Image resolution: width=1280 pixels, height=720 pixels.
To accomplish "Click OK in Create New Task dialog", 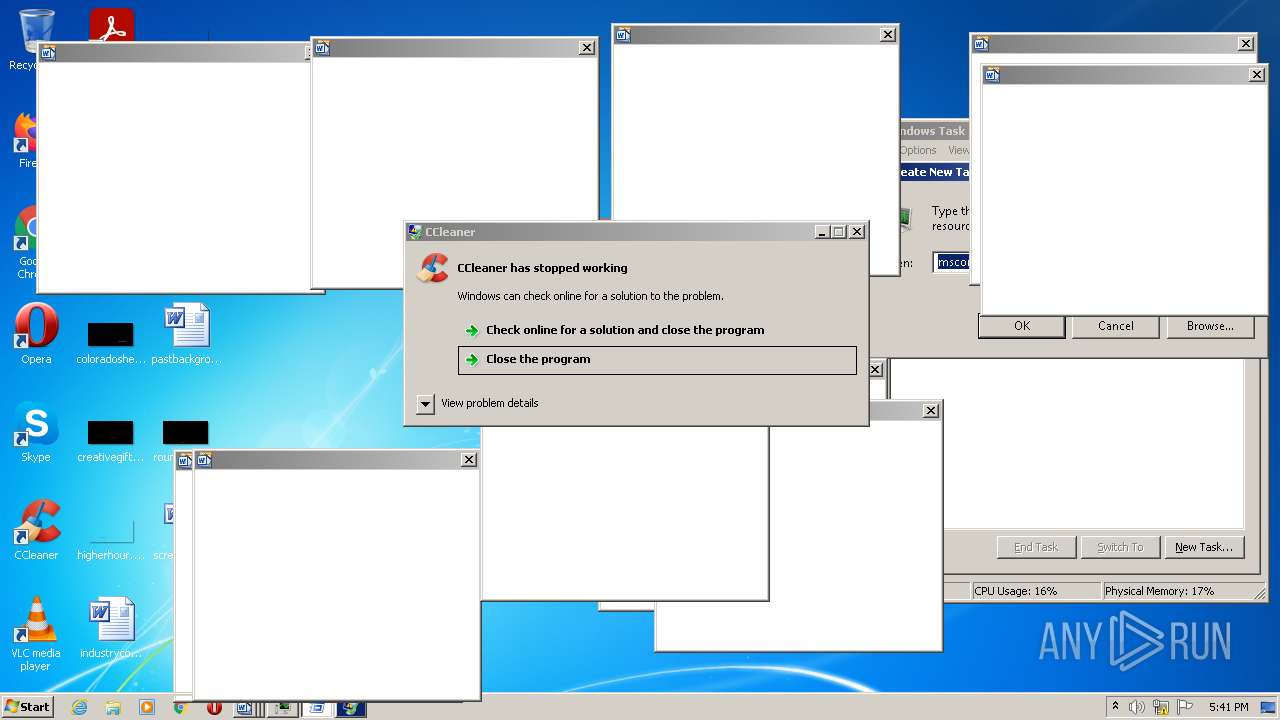I will [1021, 326].
